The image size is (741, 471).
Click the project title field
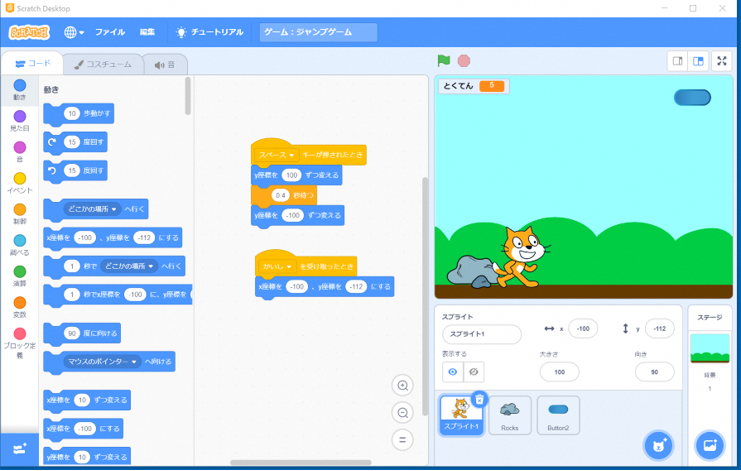[x=318, y=32]
